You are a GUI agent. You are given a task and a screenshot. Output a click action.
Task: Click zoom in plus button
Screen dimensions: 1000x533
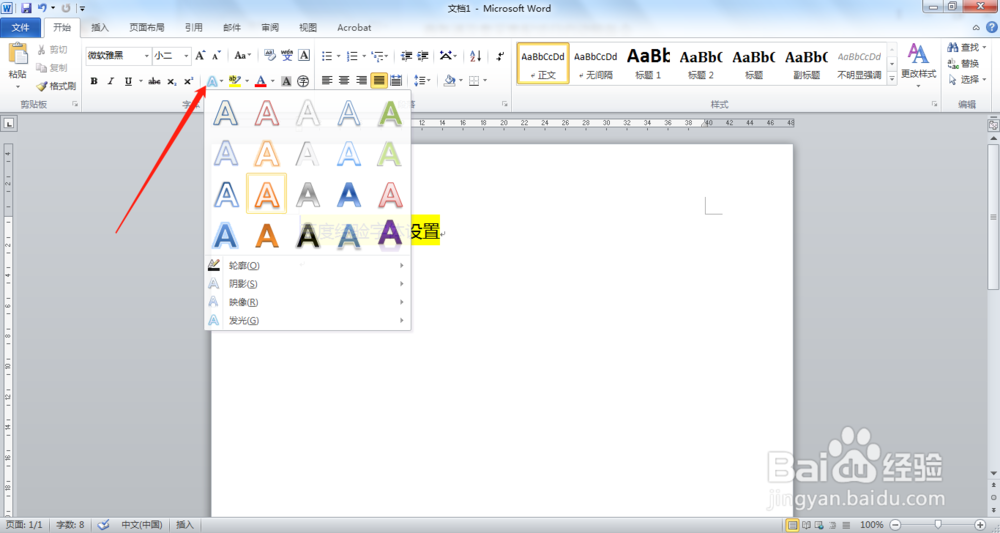pos(980,525)
